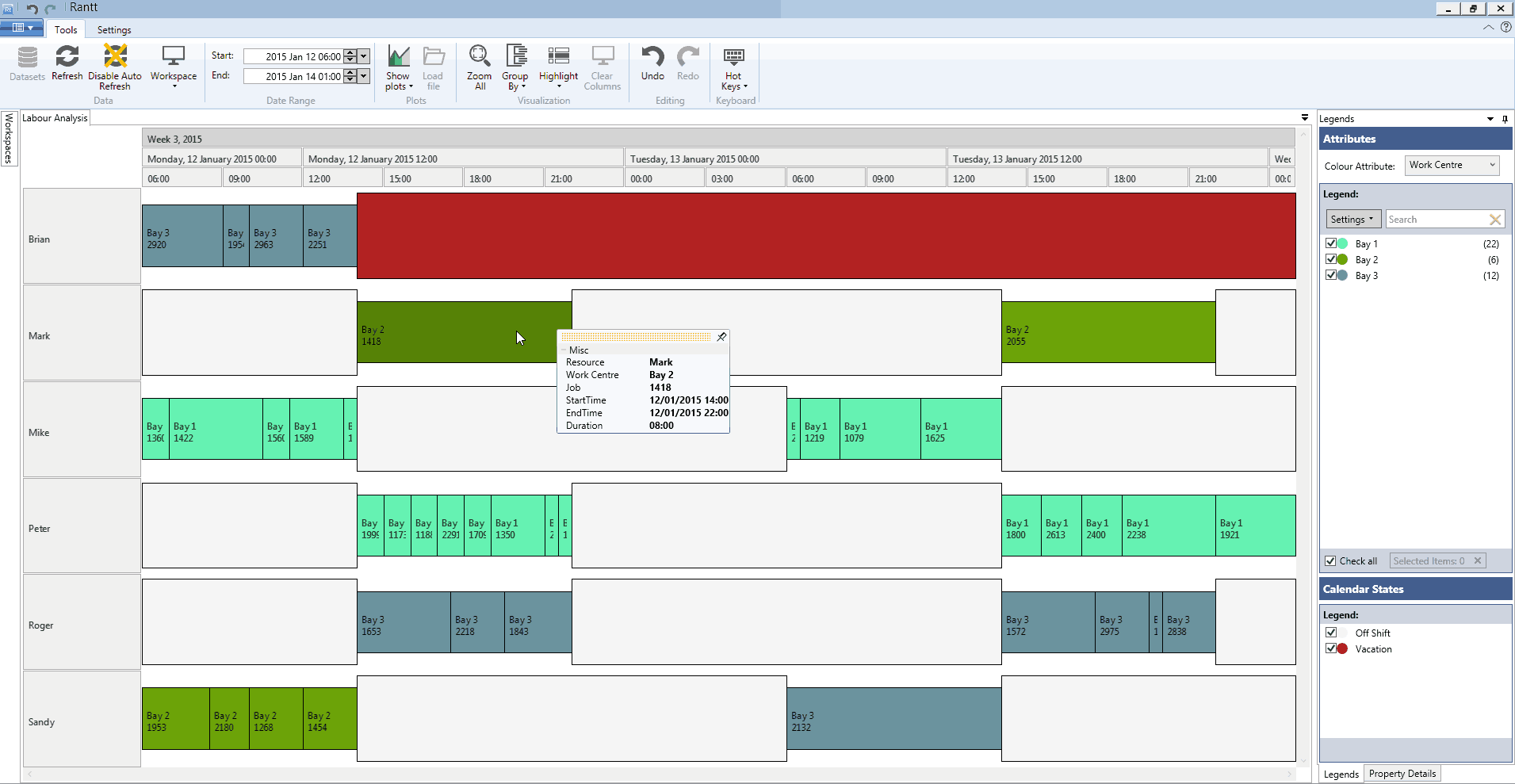Toggle the Check all checkbox
Viewport: 1515px width, 784px height.
(x=1331, y=560)
